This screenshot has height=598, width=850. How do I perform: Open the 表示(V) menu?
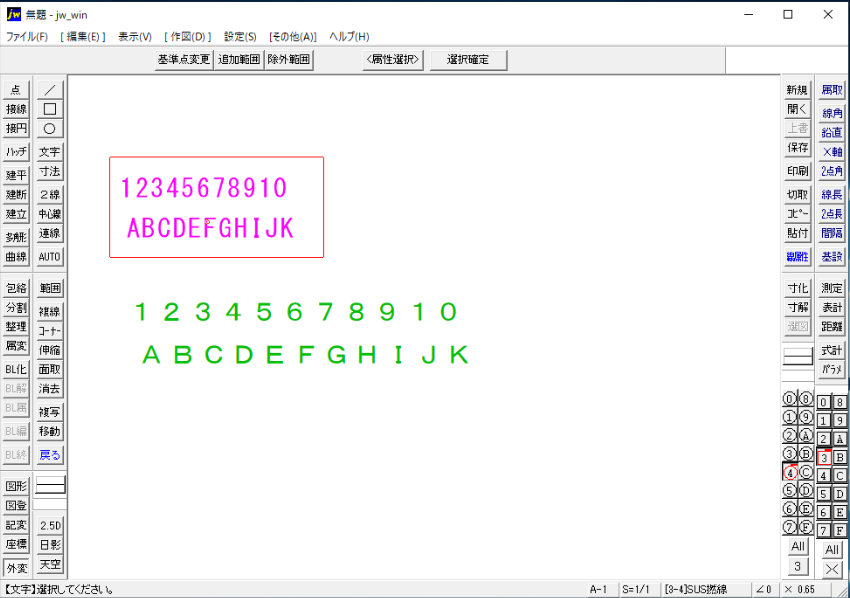pos(135,36)
